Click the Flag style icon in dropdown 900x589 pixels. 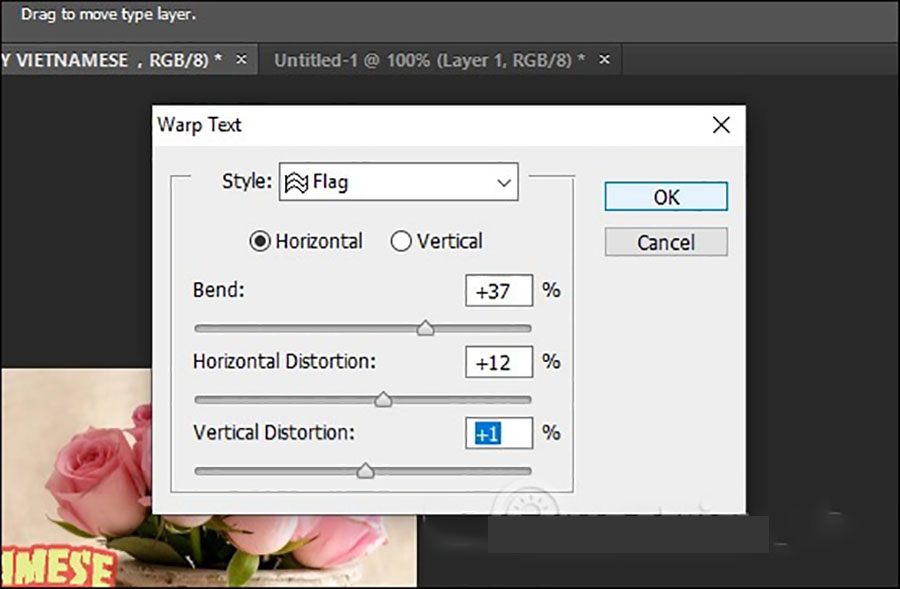(x=297, y=183)
